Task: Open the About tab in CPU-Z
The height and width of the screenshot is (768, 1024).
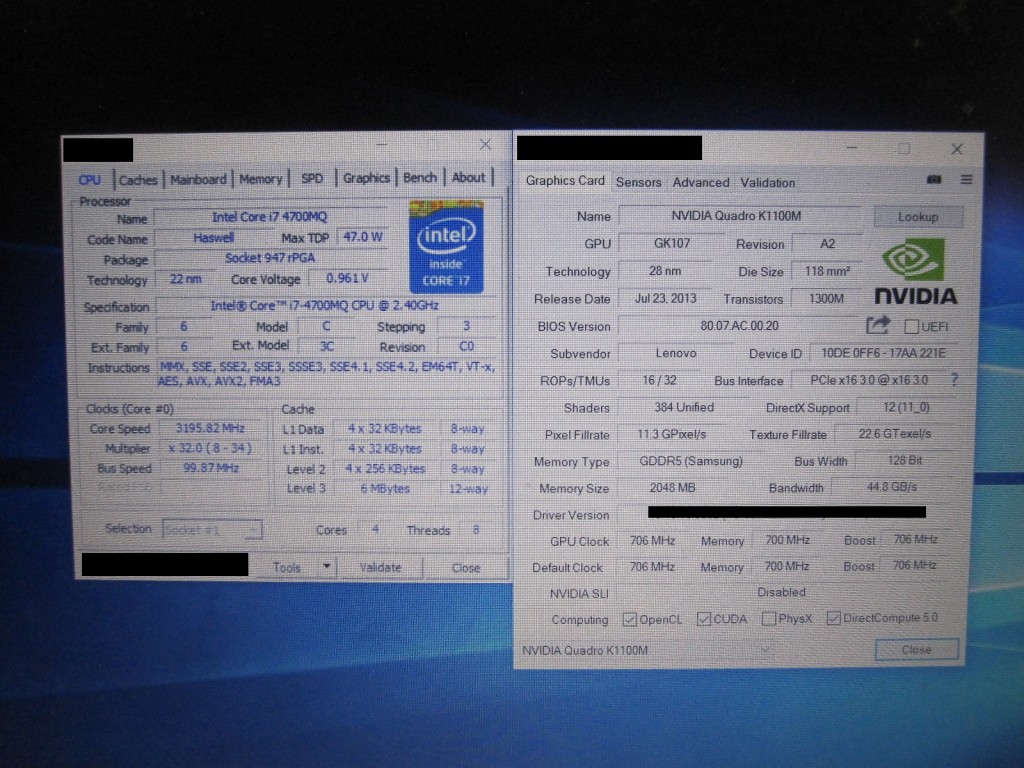Action: pyautogui.click(x=469, y=177)
